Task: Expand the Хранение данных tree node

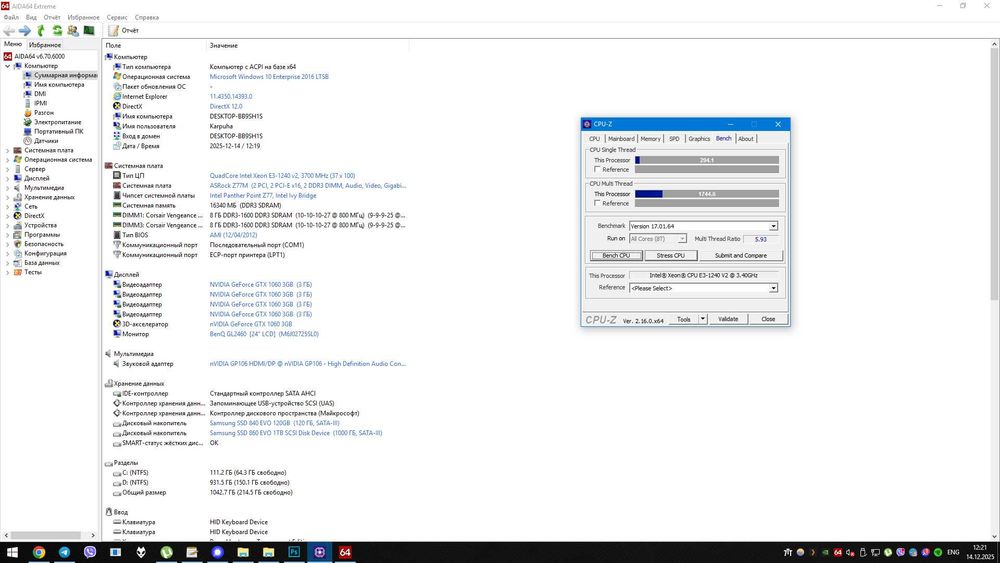Action: click(8, 197)
